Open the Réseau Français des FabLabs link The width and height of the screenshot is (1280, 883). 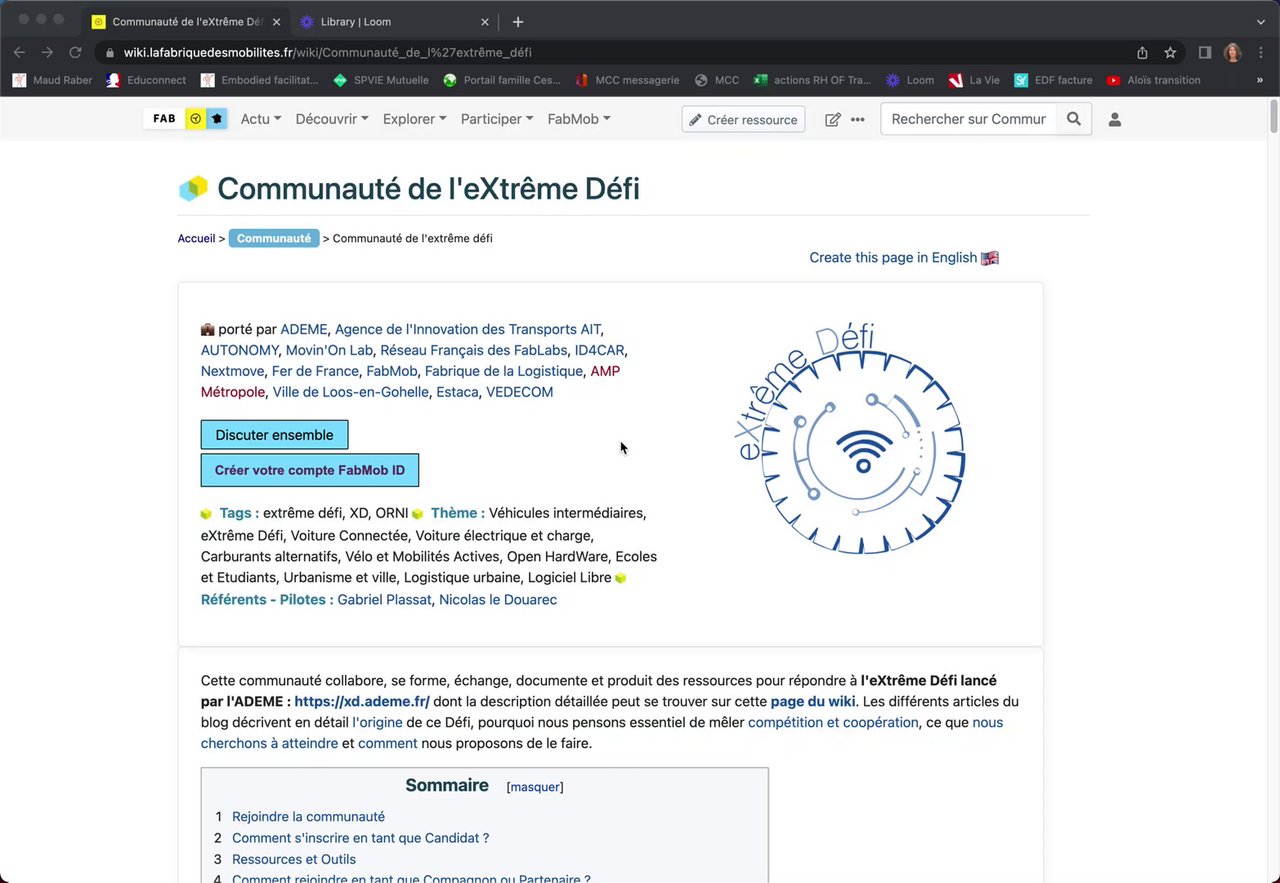coord(474,350)
